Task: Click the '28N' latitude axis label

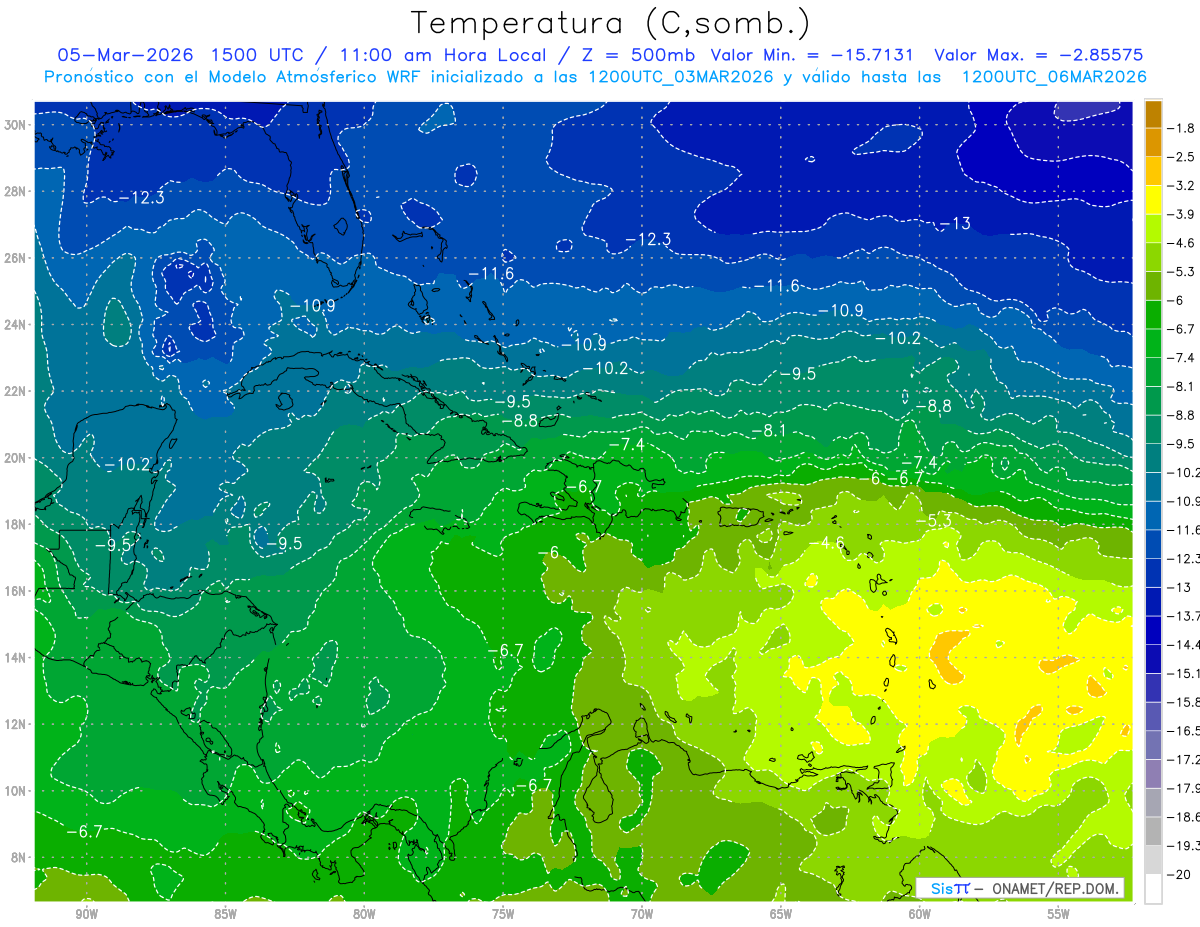Action: click(x=15, y=192)
